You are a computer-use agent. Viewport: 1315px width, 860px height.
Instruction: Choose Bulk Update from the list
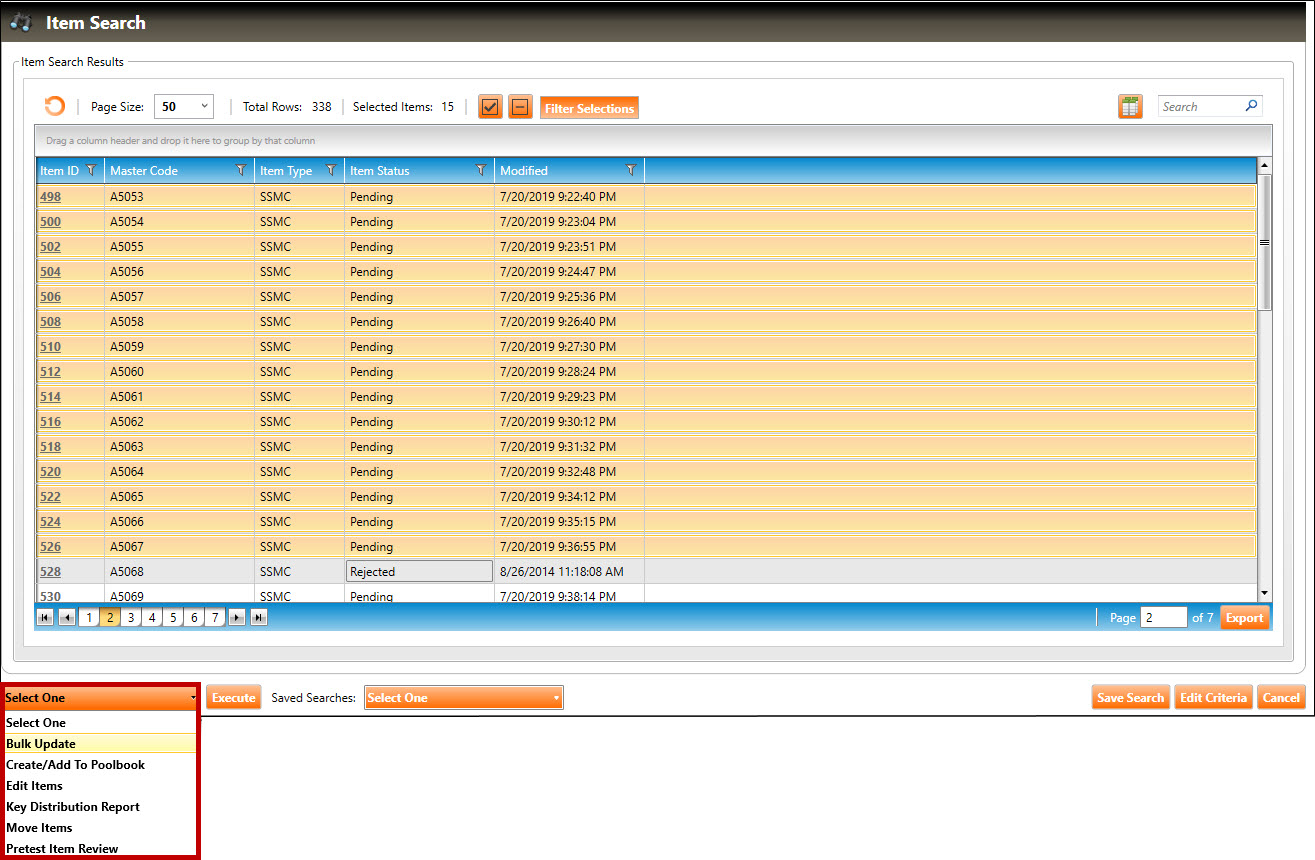tap(41, 744)
